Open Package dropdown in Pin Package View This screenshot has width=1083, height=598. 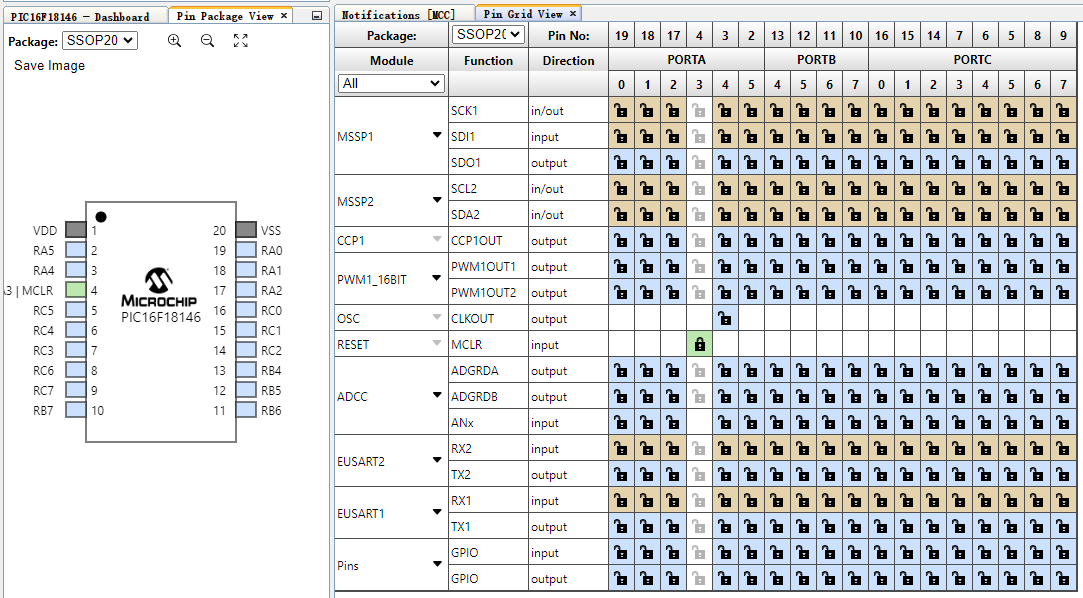pos(99,41)
